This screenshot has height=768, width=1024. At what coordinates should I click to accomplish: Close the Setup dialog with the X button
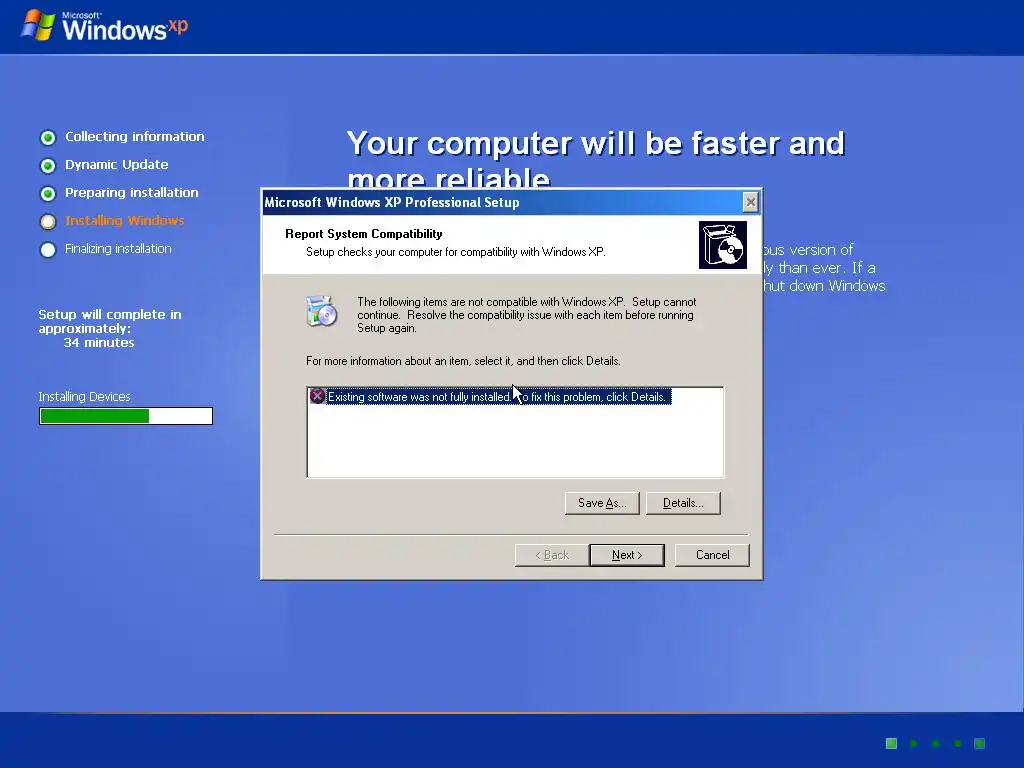pyautogui.click(x=751, y=202)
